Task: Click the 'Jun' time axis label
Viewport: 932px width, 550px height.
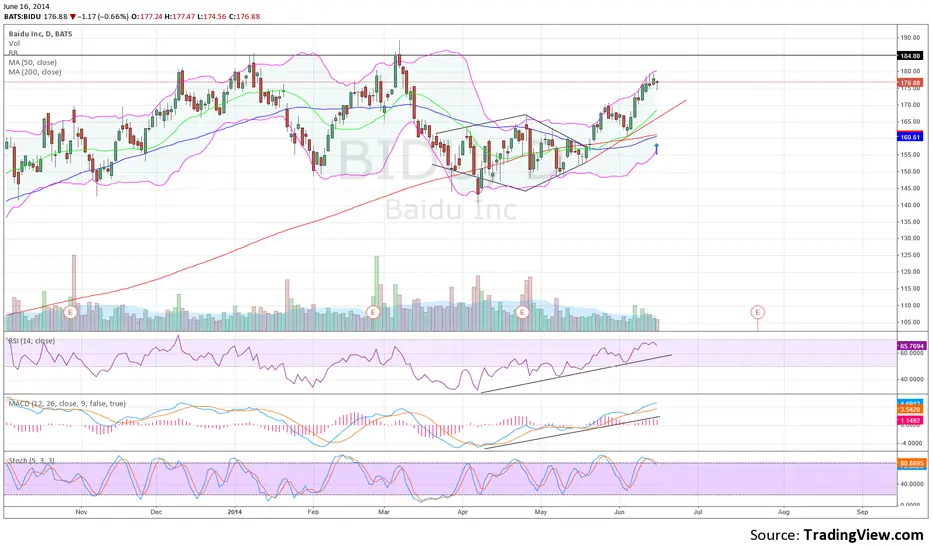Action: point(619,512)
